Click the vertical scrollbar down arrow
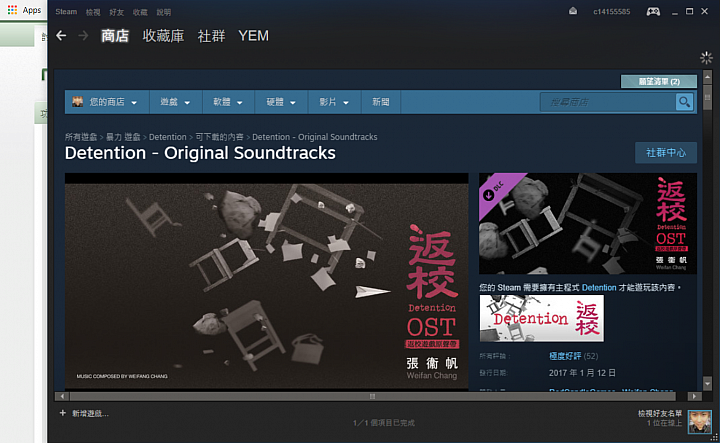 tap(707, 383)
